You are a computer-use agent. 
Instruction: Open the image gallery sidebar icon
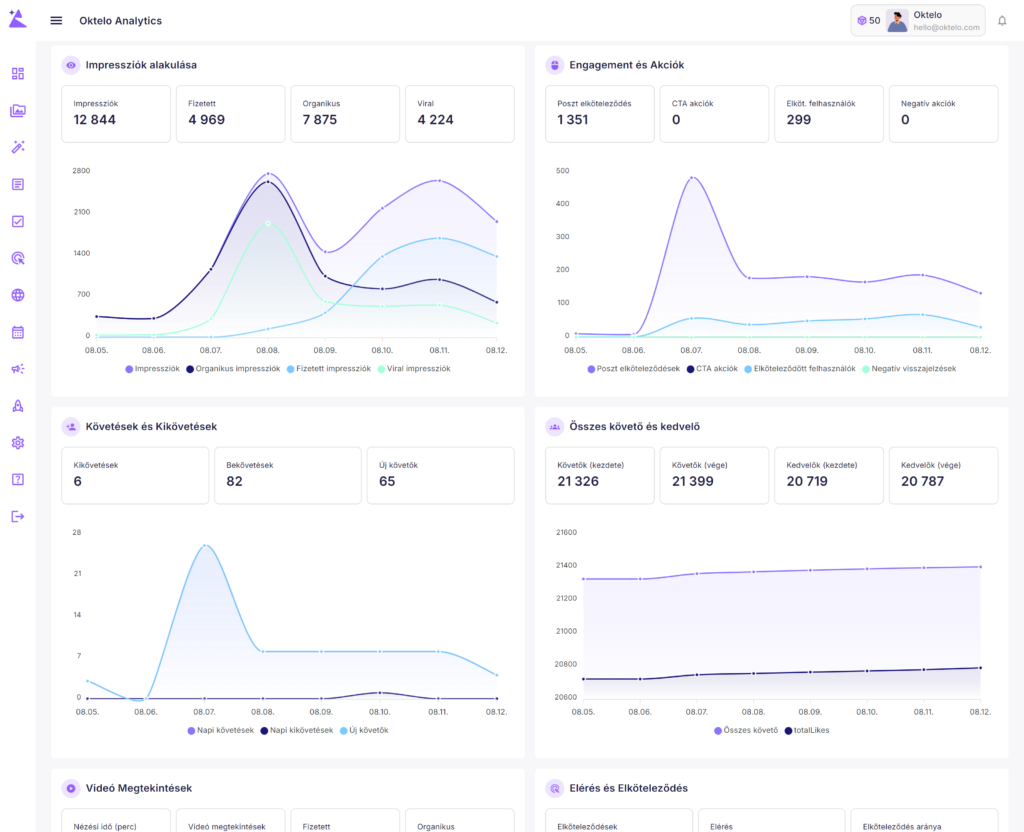pos(17,111)
